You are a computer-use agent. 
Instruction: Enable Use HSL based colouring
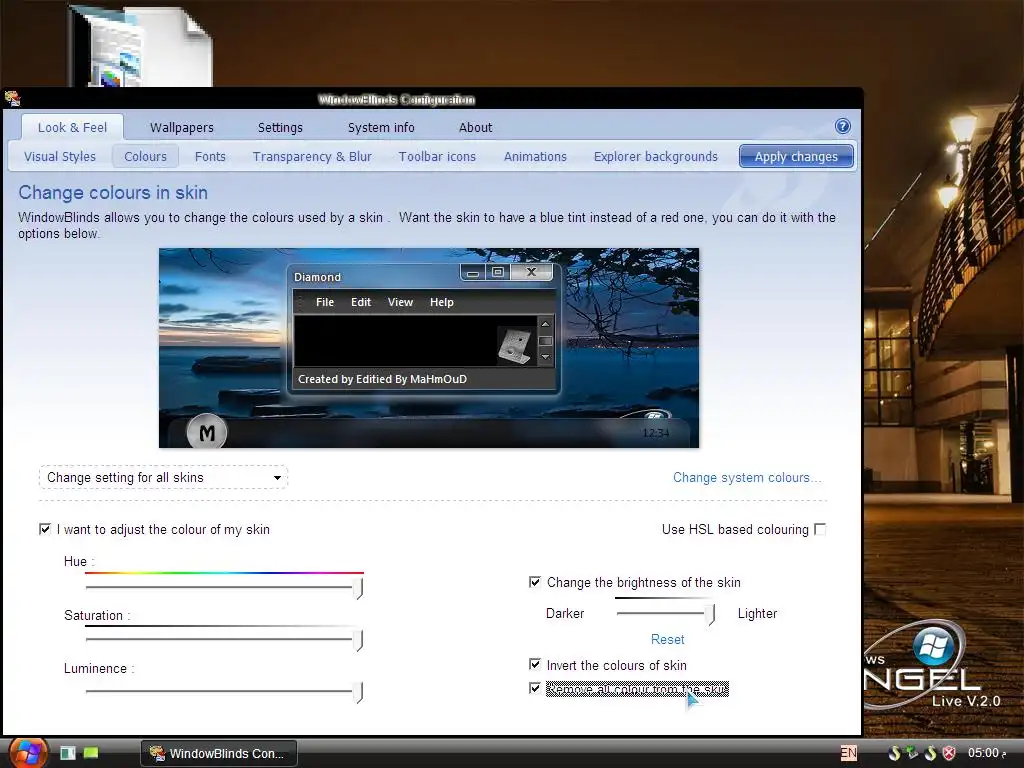(x=820, y=529)
